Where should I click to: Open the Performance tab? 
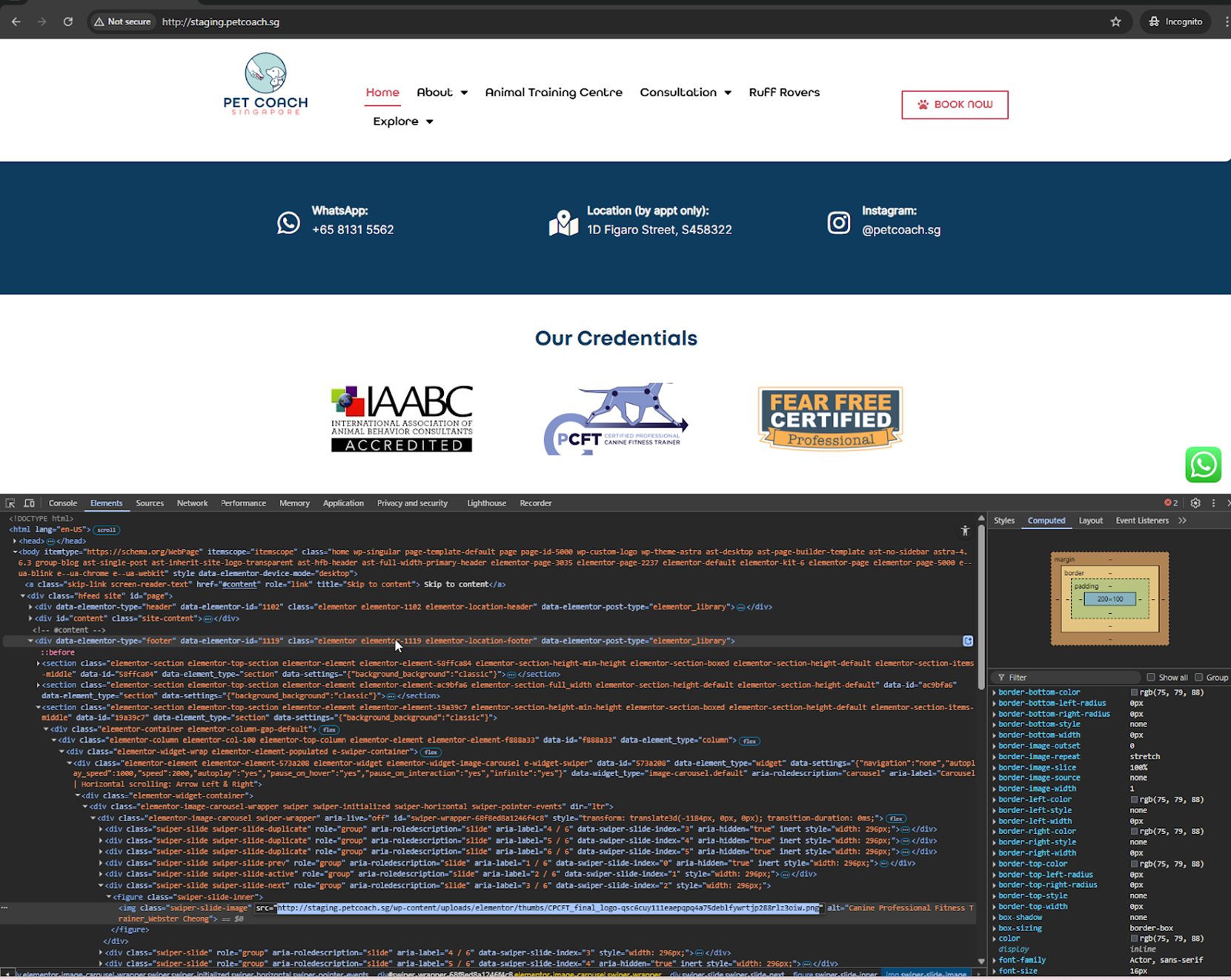point(243,503)
